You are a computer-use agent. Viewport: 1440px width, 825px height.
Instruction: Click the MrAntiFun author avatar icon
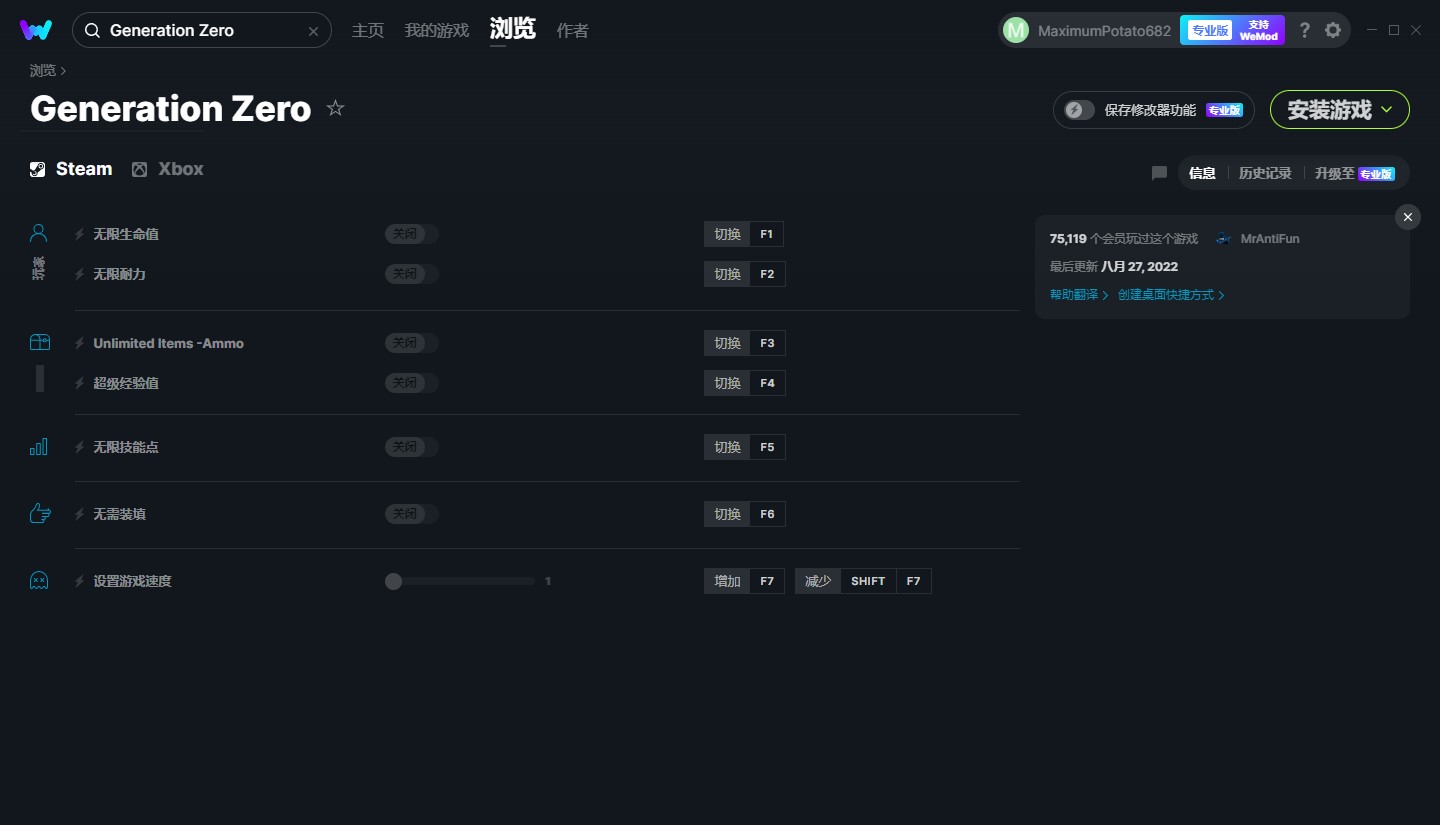1223,239
